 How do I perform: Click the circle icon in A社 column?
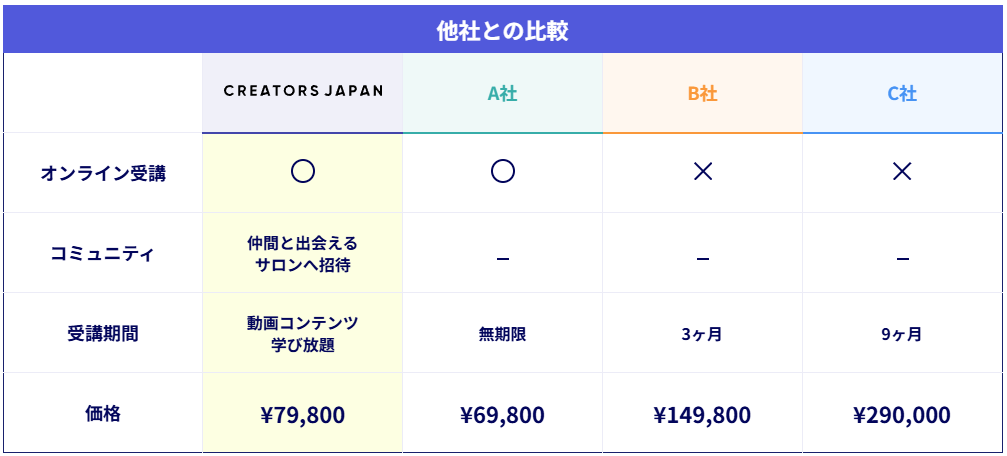point(503,172)
